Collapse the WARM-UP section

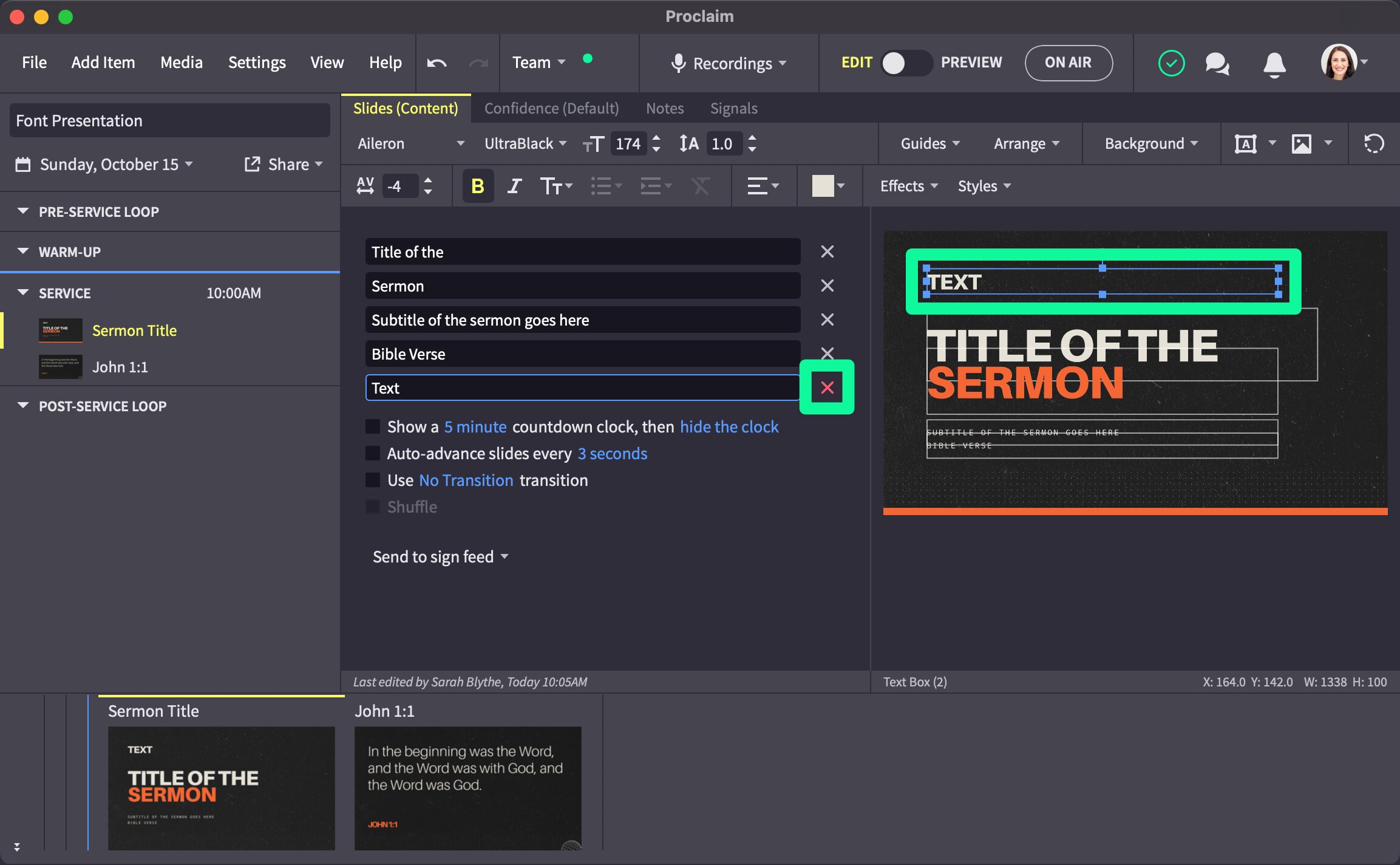click(23, 251)
